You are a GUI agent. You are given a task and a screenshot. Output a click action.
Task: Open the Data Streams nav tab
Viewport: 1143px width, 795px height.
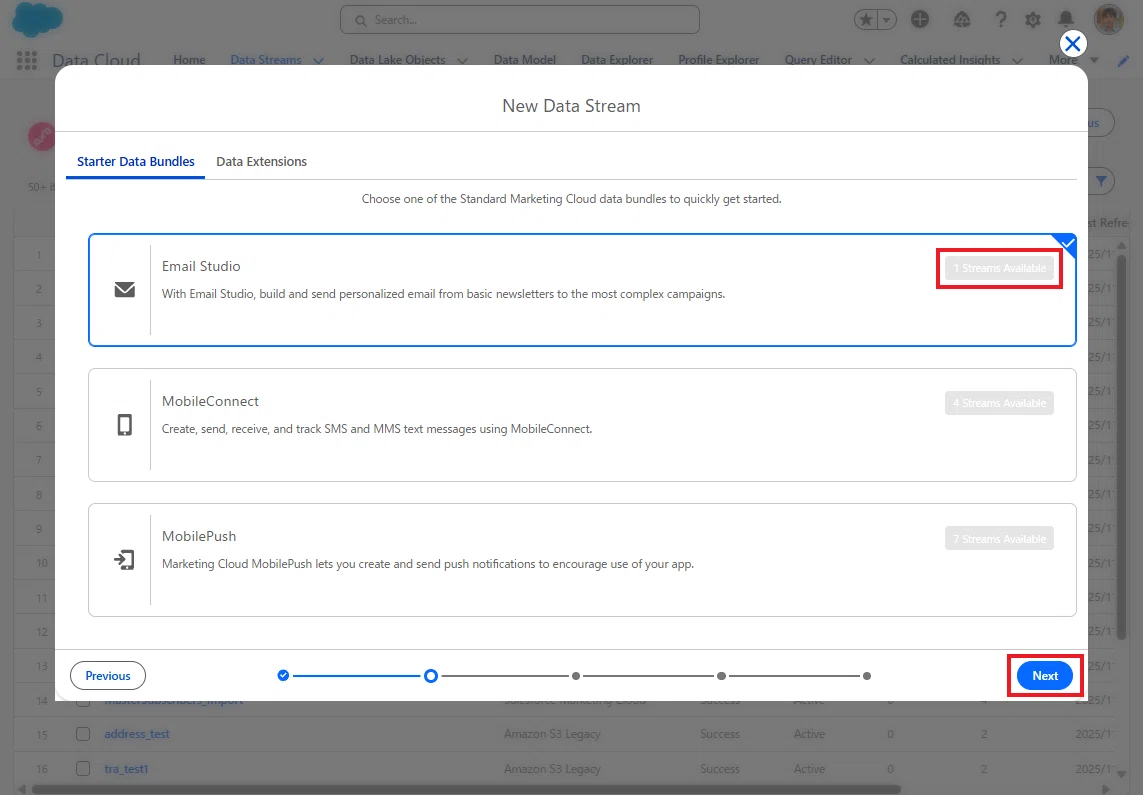tap(265, 60)
